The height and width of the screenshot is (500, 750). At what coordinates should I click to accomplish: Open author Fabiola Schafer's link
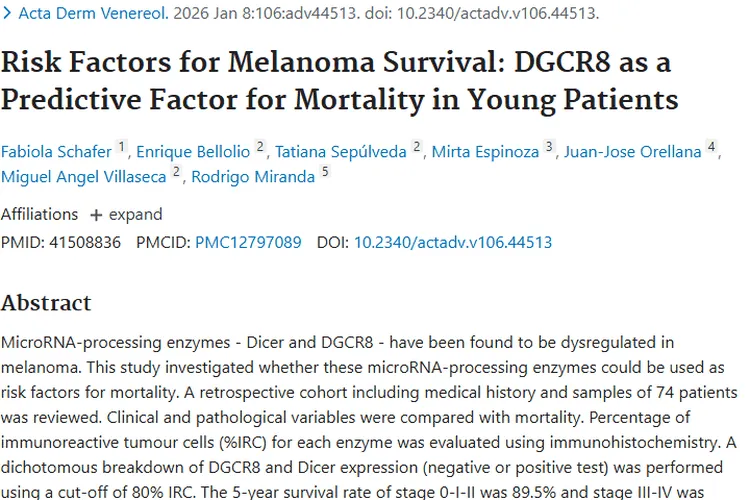[56, 151]
